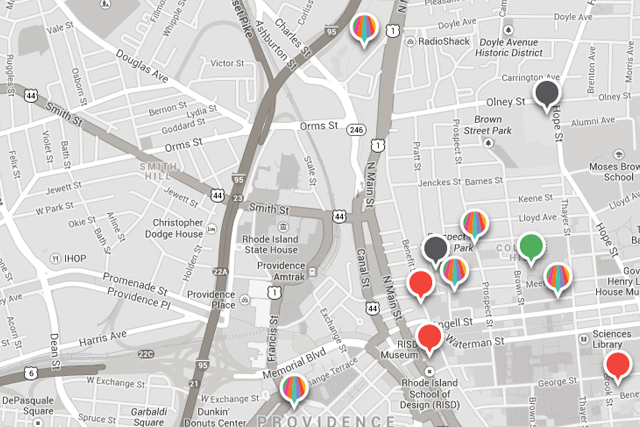The height and width of the screenshot is (427, 640).
Task: Click the red marker near Sciences Library
Action: click(x=618, y=365)
